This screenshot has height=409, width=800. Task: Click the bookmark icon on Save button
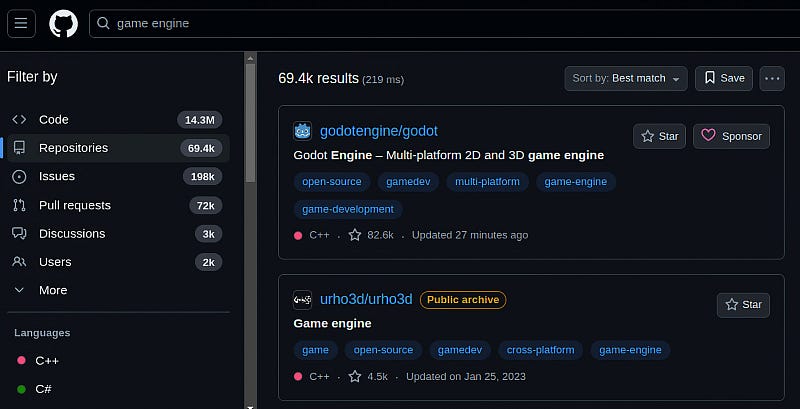[x=710, y=78]
